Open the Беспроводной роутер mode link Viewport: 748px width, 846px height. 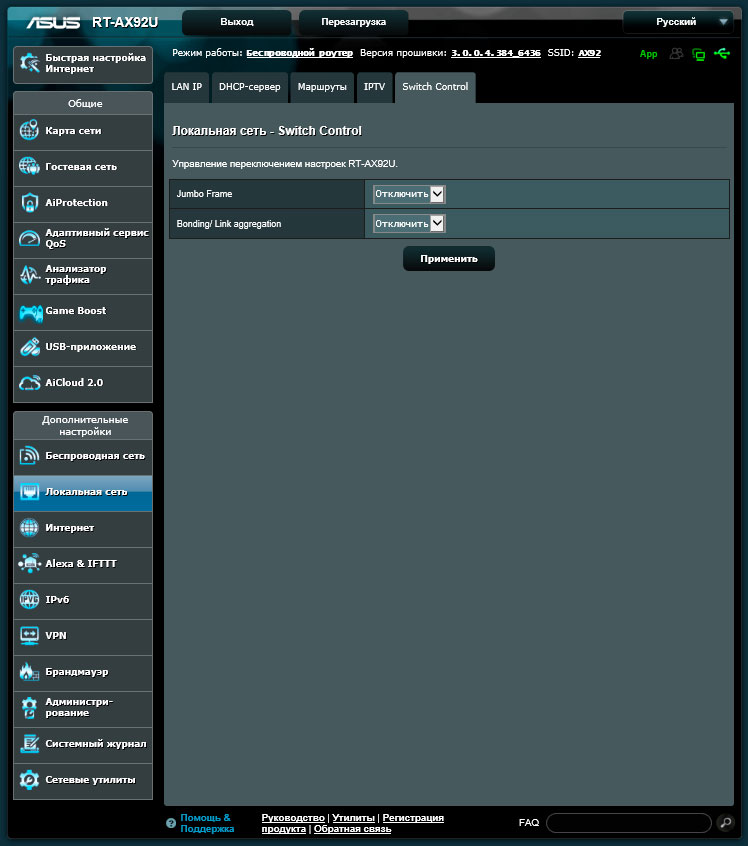[x=300, y=53]
